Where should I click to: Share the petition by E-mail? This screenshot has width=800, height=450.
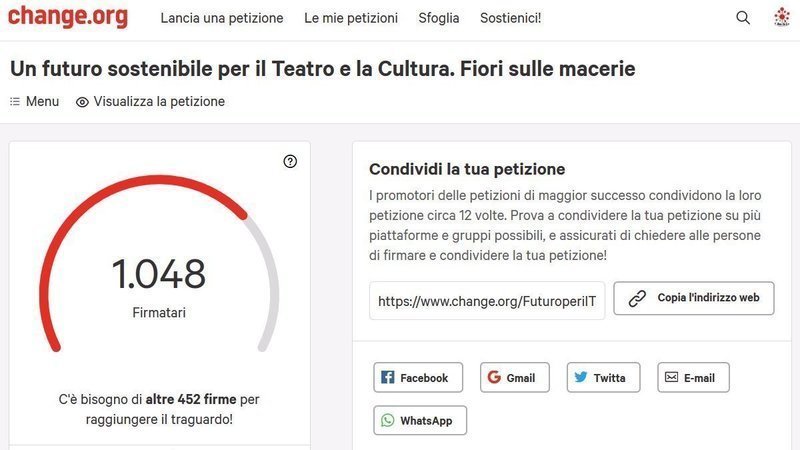(x=693, y=378)
